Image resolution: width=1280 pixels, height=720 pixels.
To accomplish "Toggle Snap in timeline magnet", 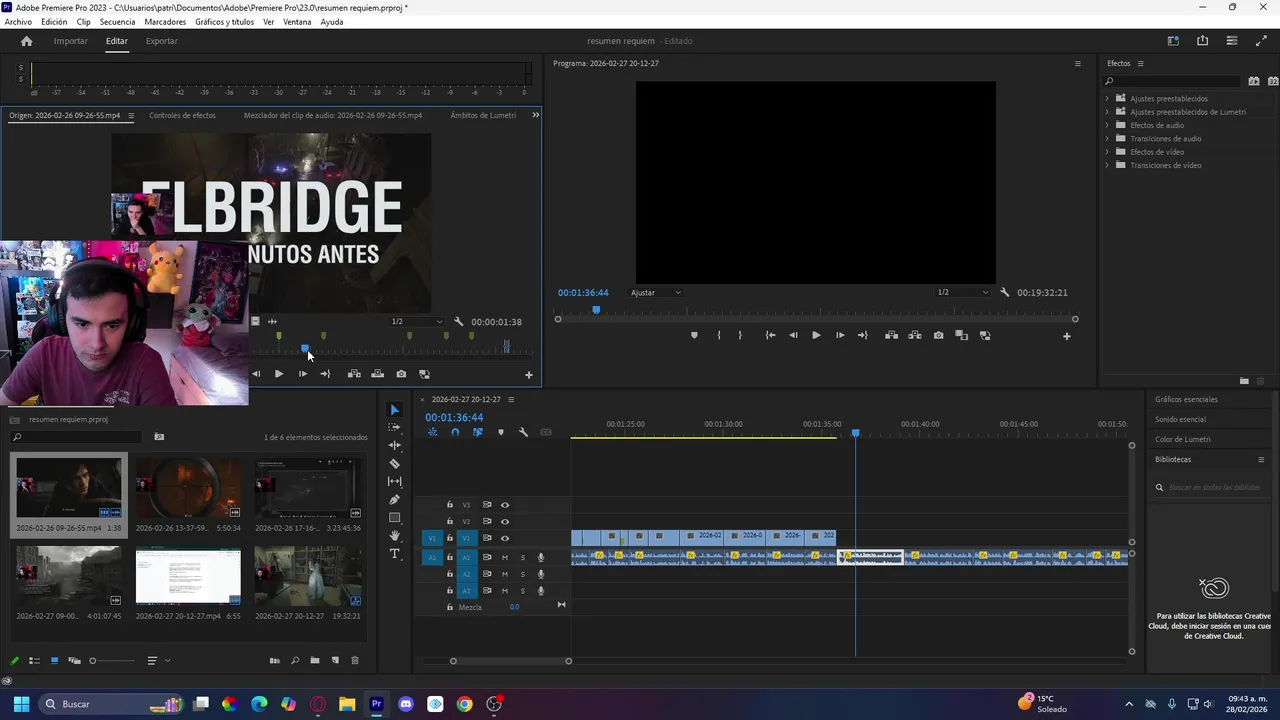I will point(455,432).
